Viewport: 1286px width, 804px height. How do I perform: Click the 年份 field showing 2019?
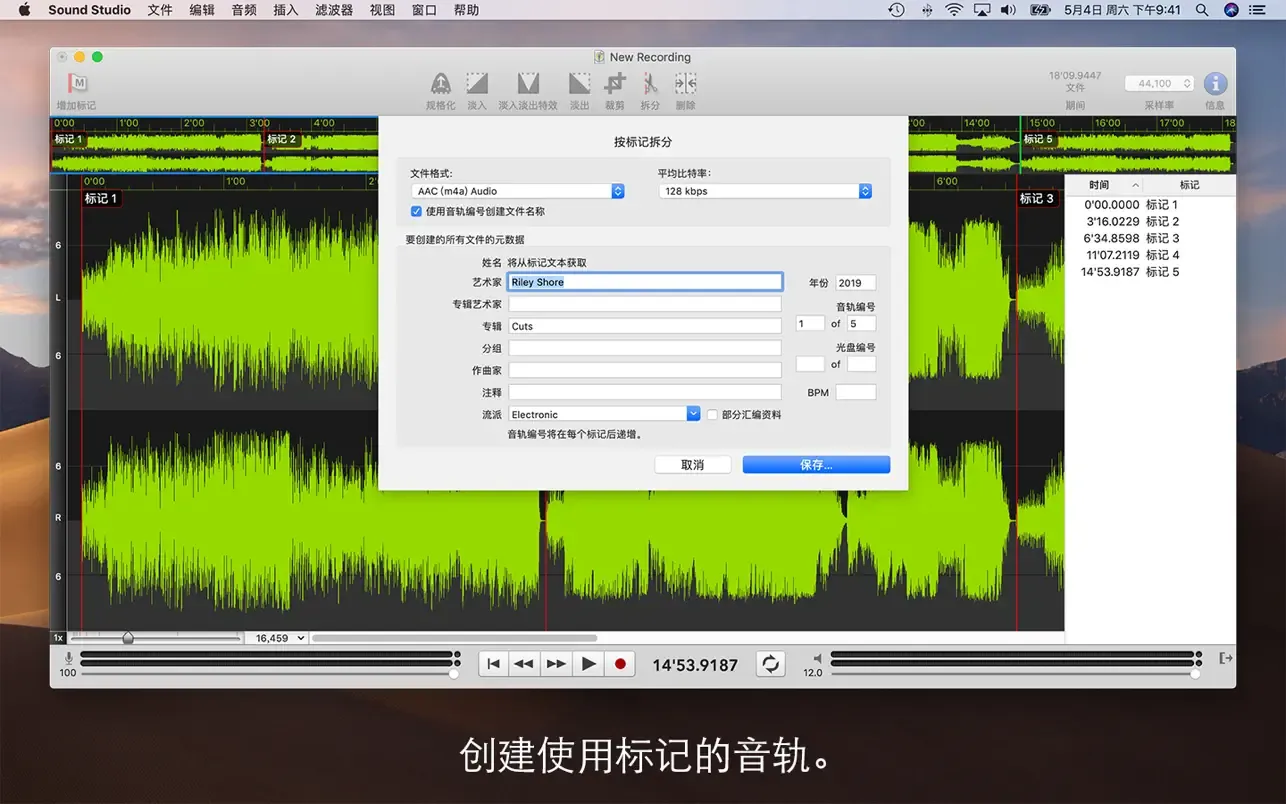coord(856,283)
